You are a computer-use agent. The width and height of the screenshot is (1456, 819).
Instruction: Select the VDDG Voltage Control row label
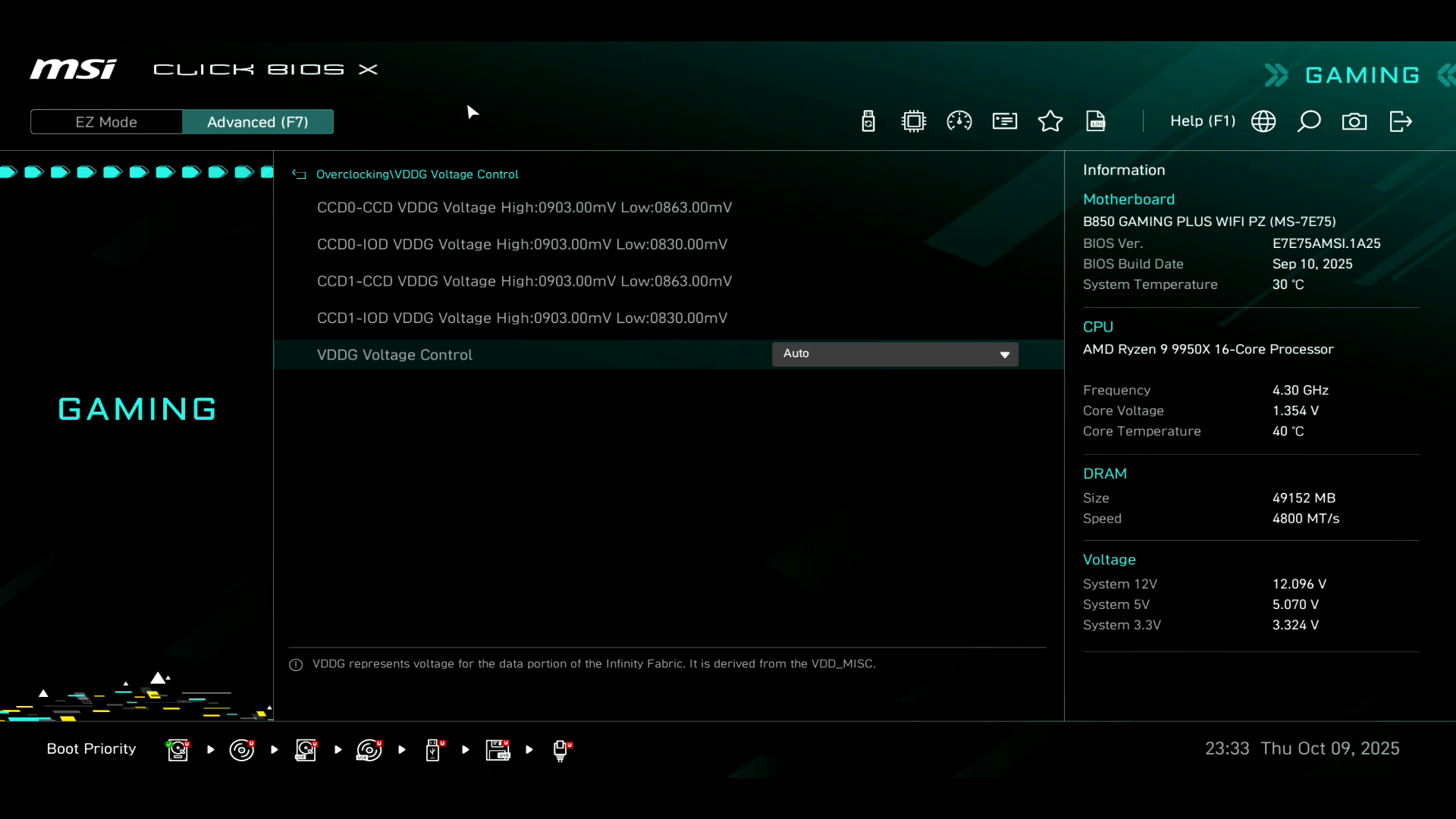(394, 355)
